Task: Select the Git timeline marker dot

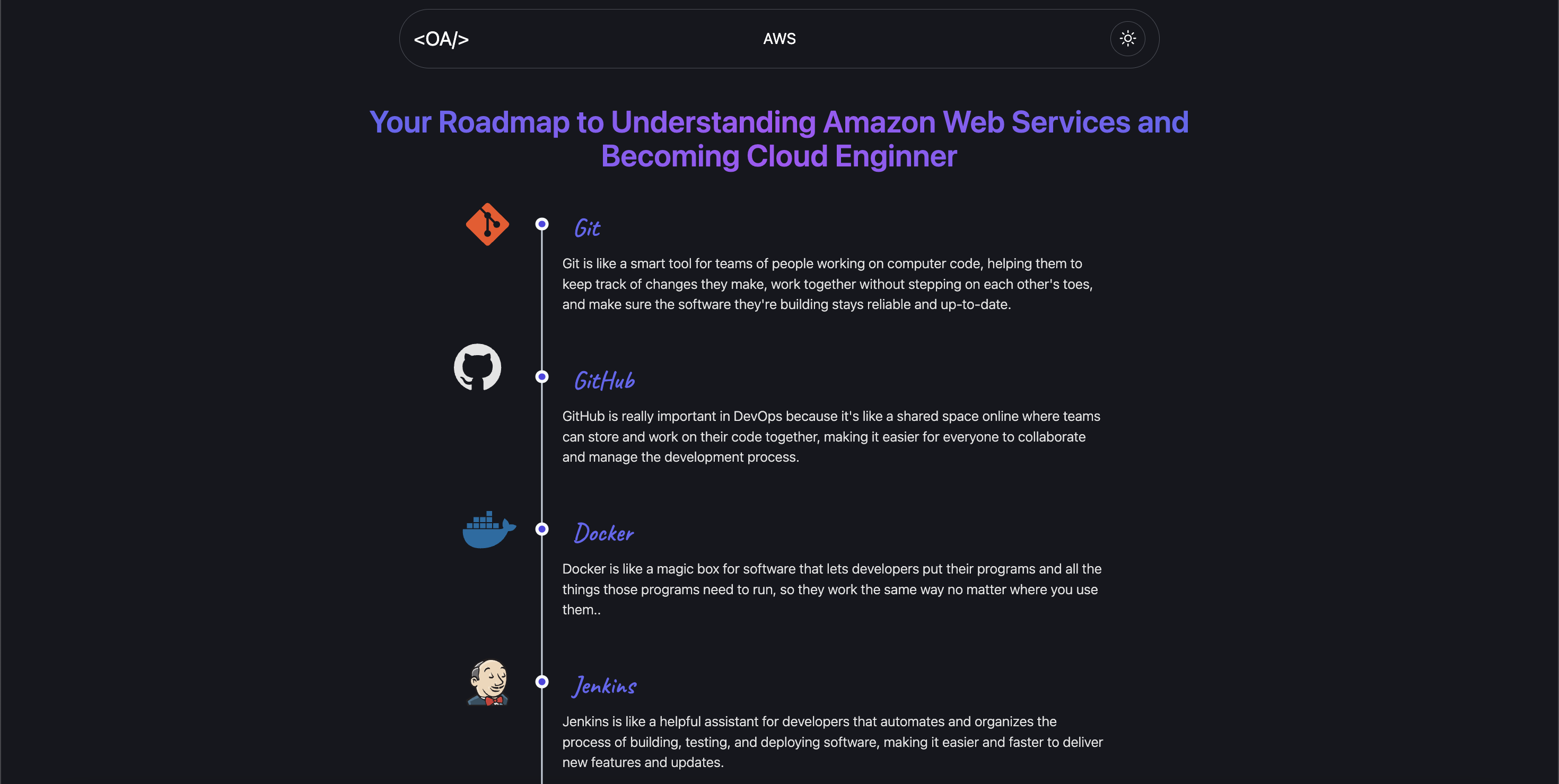Action: point(541,224)
